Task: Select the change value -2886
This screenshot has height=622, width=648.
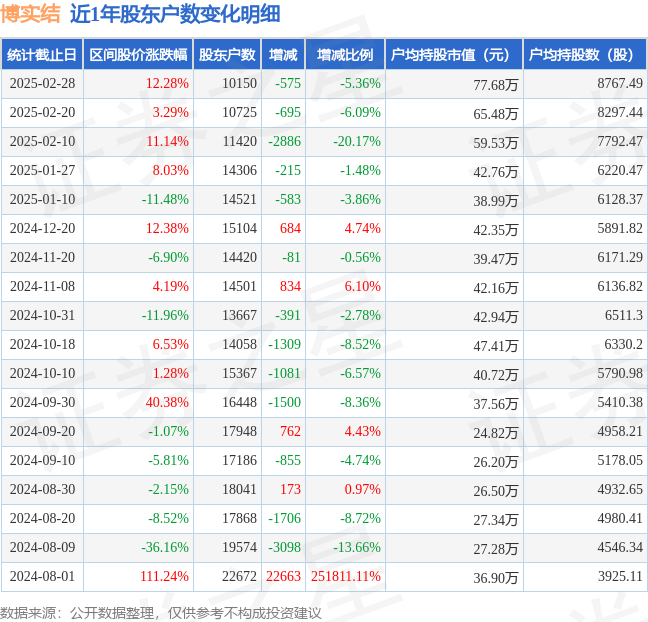Action: click(x=285, y=141)
